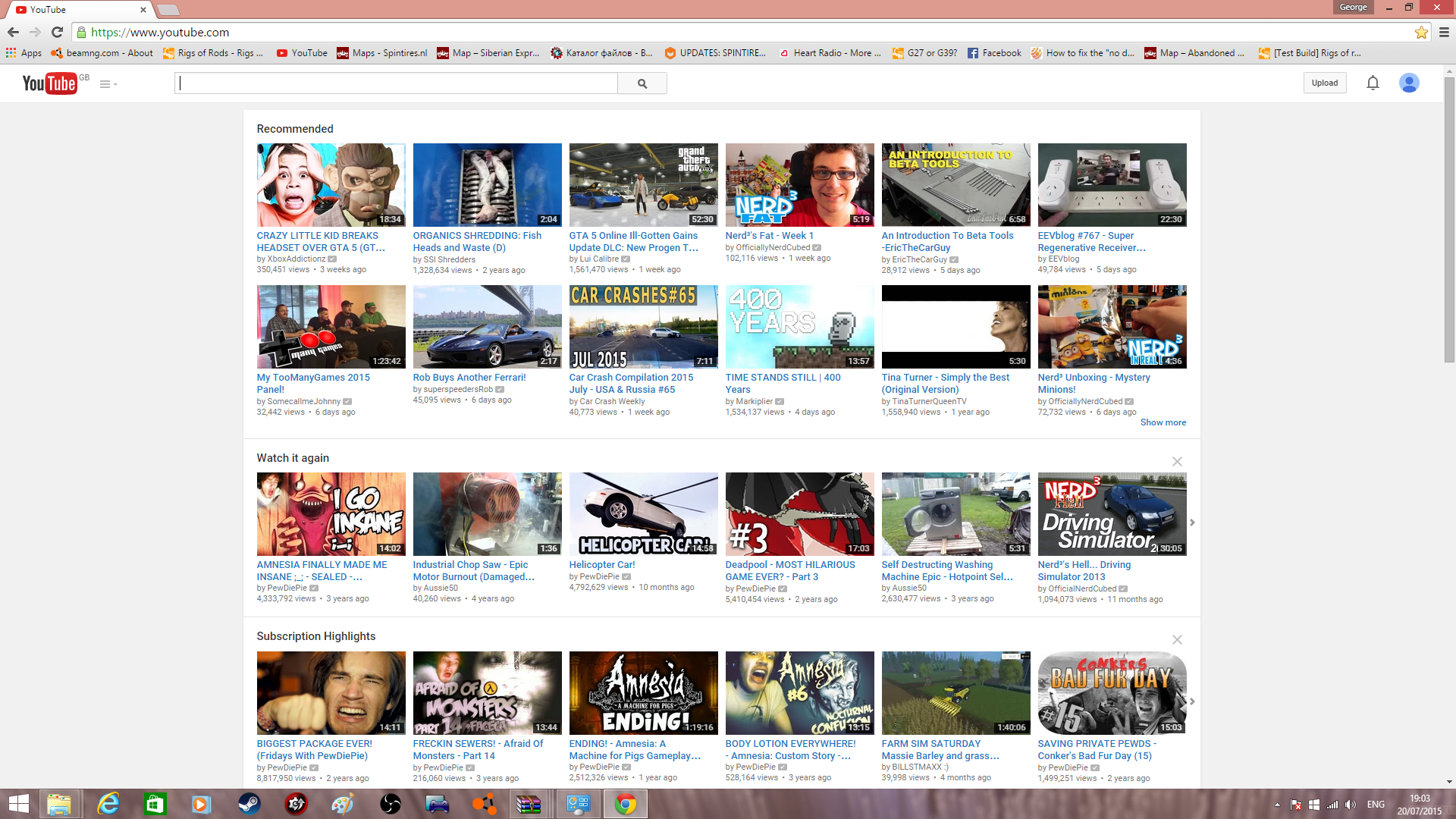This screenshot has height=819, width=1456.
Task: Launch Internet Explorer from taskbar
Action: click(108, 804)
